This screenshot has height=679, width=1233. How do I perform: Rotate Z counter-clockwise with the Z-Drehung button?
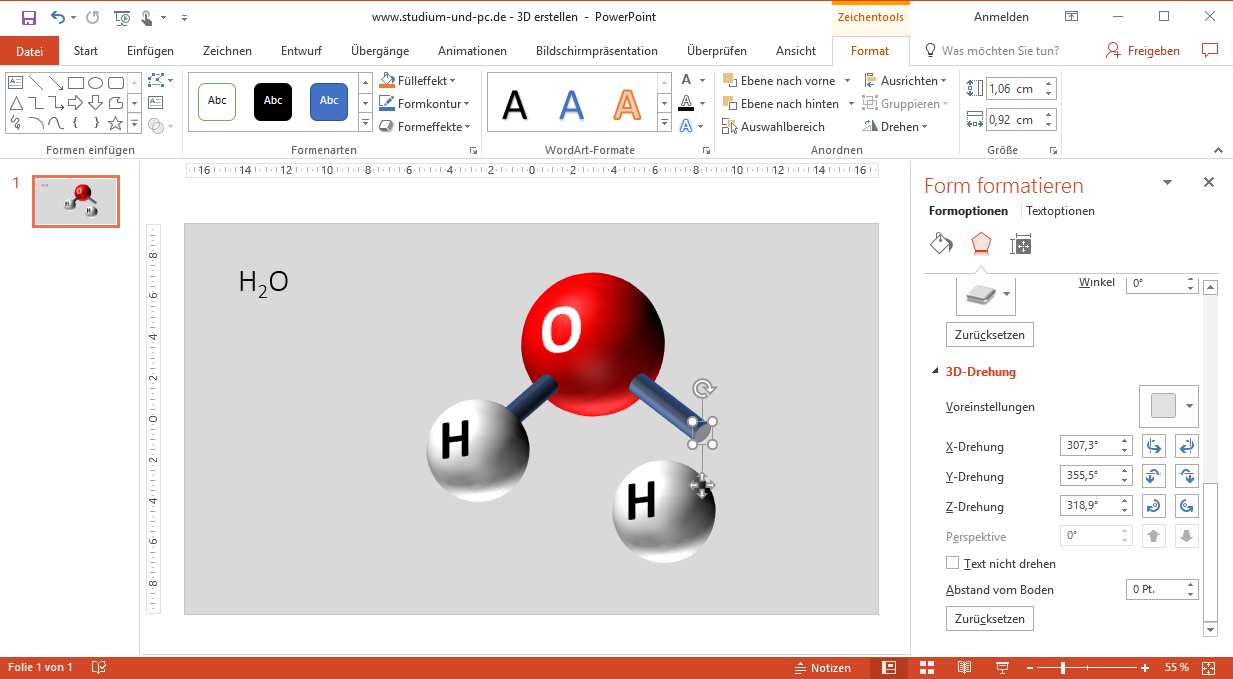(x=1187, y=507)
